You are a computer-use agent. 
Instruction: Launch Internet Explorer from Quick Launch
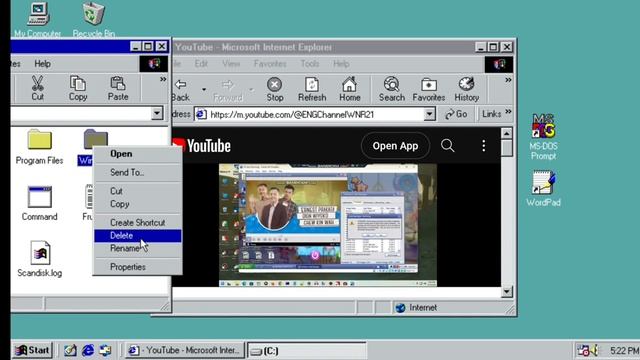pos(88,350)
